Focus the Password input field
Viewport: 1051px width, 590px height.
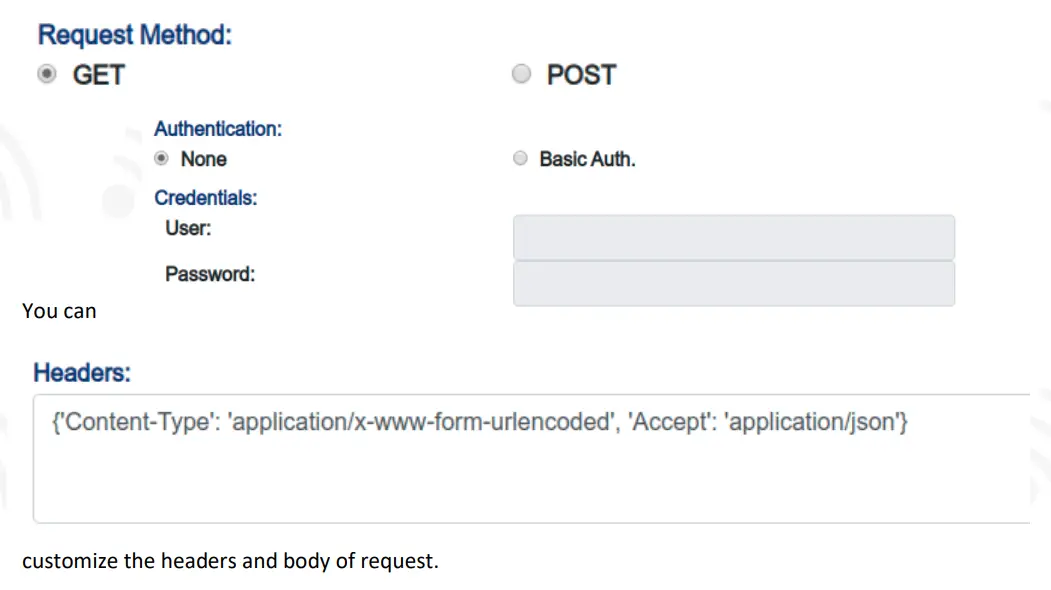(x=733, y=284)
